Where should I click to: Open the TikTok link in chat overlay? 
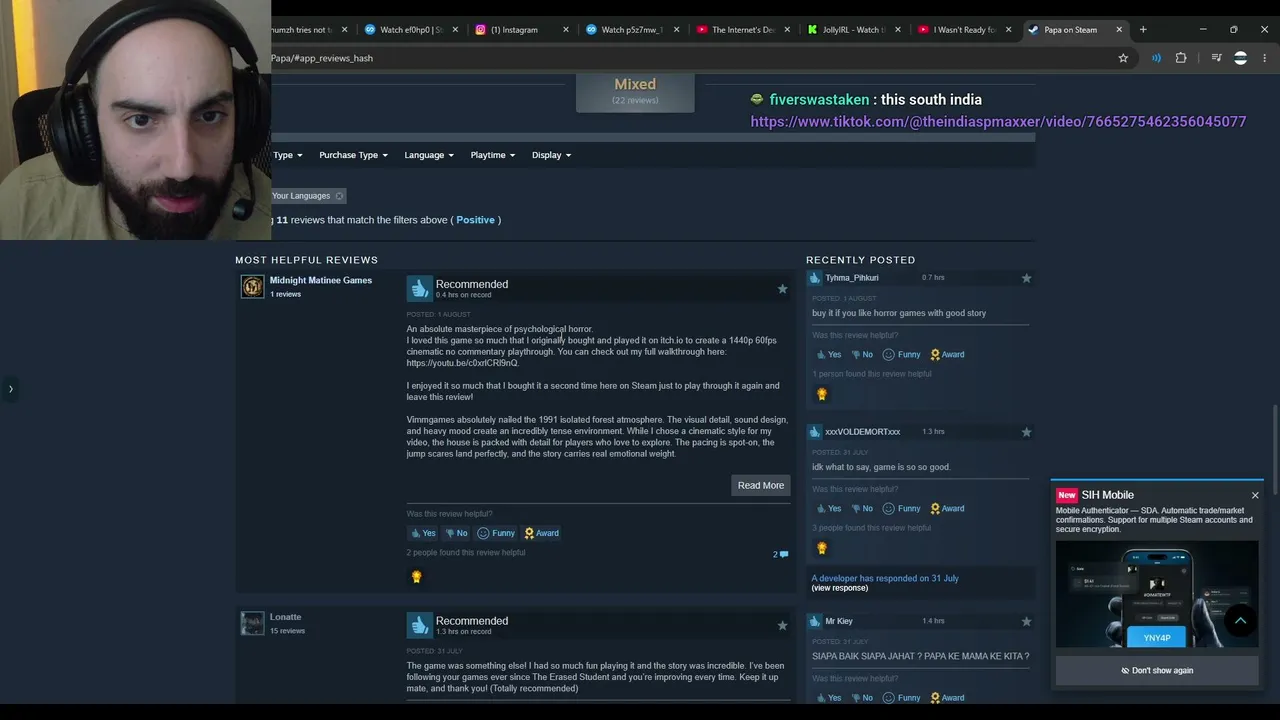click(x=998, y=121)
